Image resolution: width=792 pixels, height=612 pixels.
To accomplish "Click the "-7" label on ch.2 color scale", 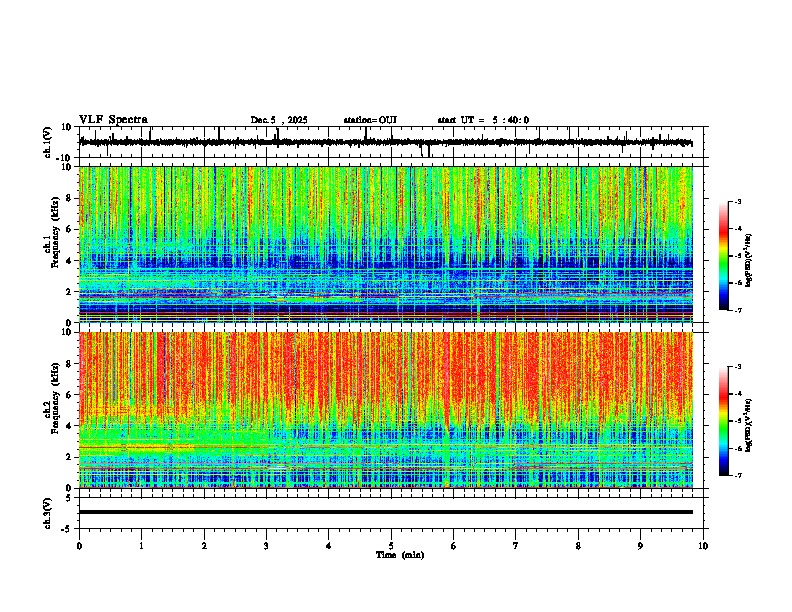I will pyautogui.click(x=737, y=476).
